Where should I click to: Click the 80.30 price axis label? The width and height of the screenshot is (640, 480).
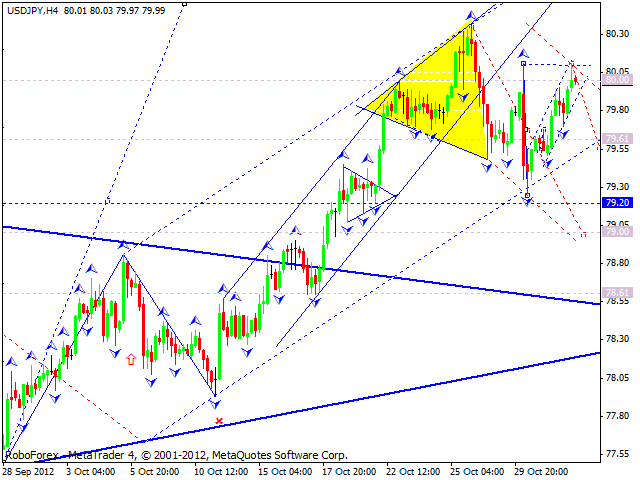coord(617,34)
